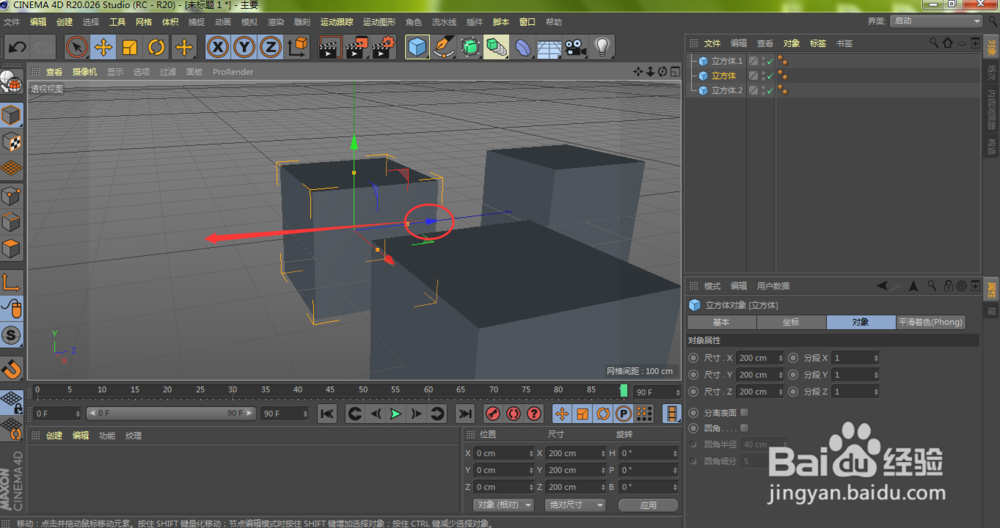
Task: Click the 尺寸.X animation radio dot
Action: coord(694,358)
